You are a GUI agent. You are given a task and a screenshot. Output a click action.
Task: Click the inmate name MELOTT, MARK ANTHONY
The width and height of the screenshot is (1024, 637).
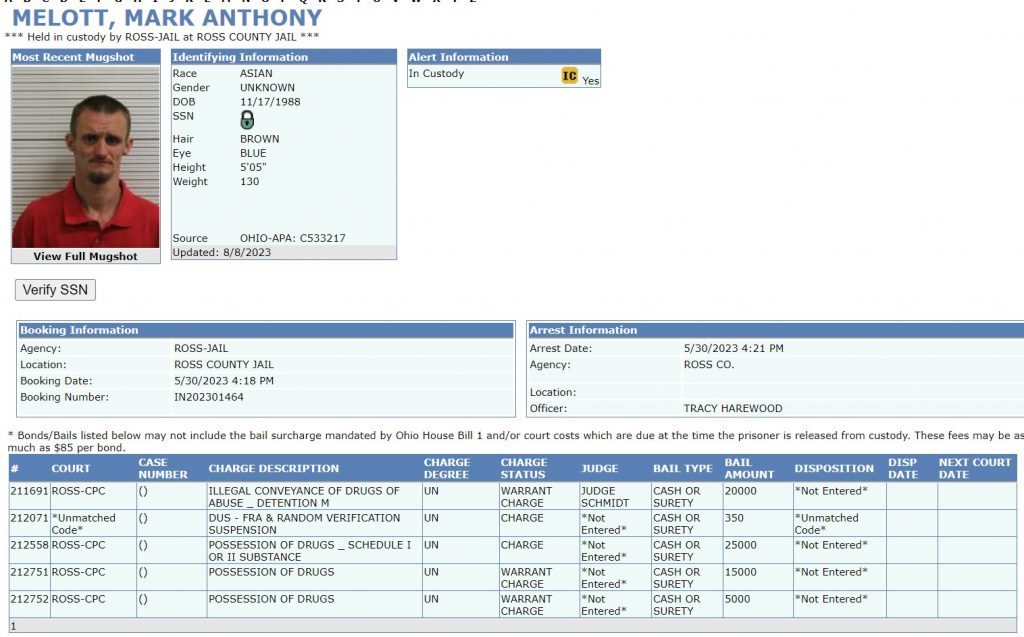(167, 18)
